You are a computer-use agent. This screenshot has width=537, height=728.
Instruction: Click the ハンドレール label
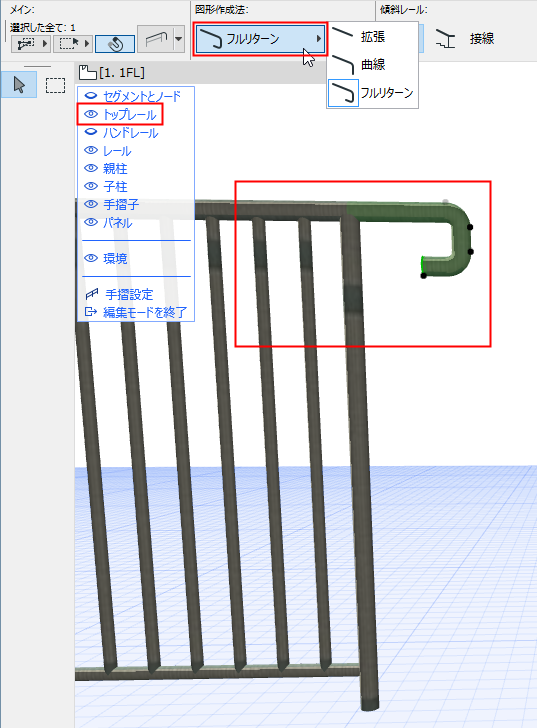click(x=130, y=133)
